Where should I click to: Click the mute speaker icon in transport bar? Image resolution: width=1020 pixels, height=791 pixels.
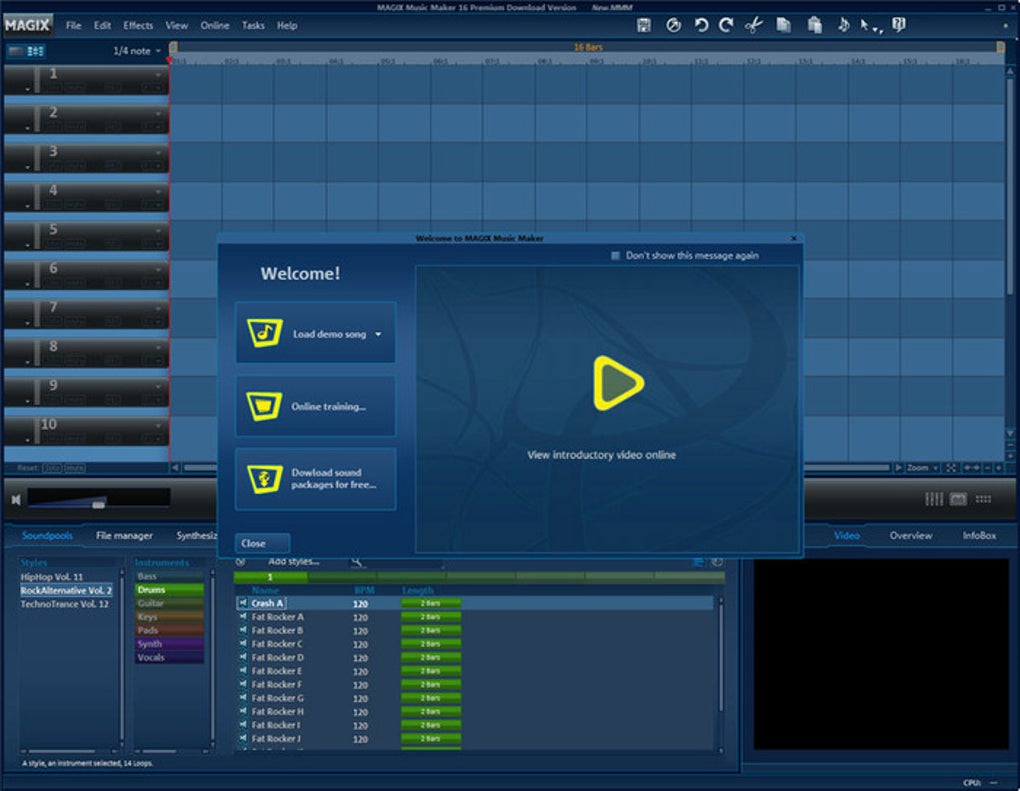coord(16,500)
